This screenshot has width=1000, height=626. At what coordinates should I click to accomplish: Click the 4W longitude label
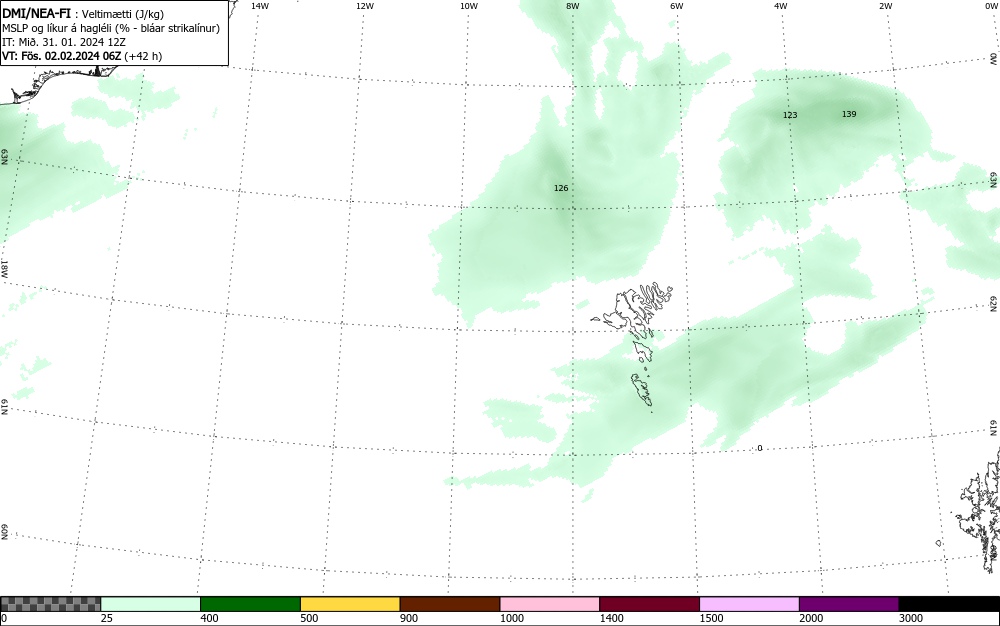[781, 6]
